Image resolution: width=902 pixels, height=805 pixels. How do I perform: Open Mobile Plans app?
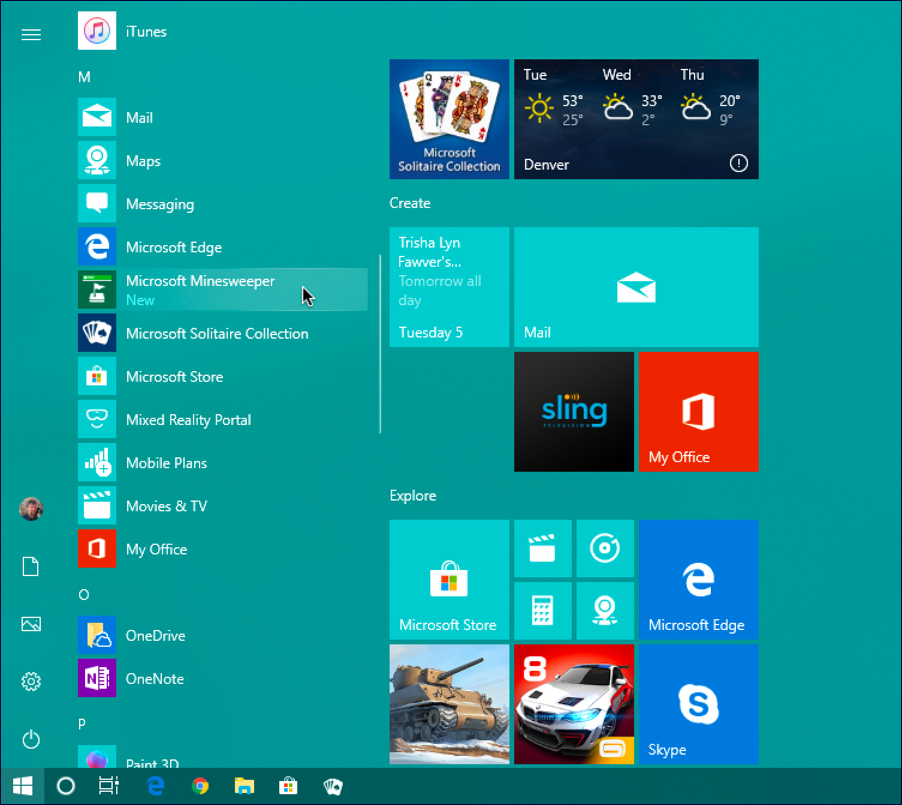(223, 463)
